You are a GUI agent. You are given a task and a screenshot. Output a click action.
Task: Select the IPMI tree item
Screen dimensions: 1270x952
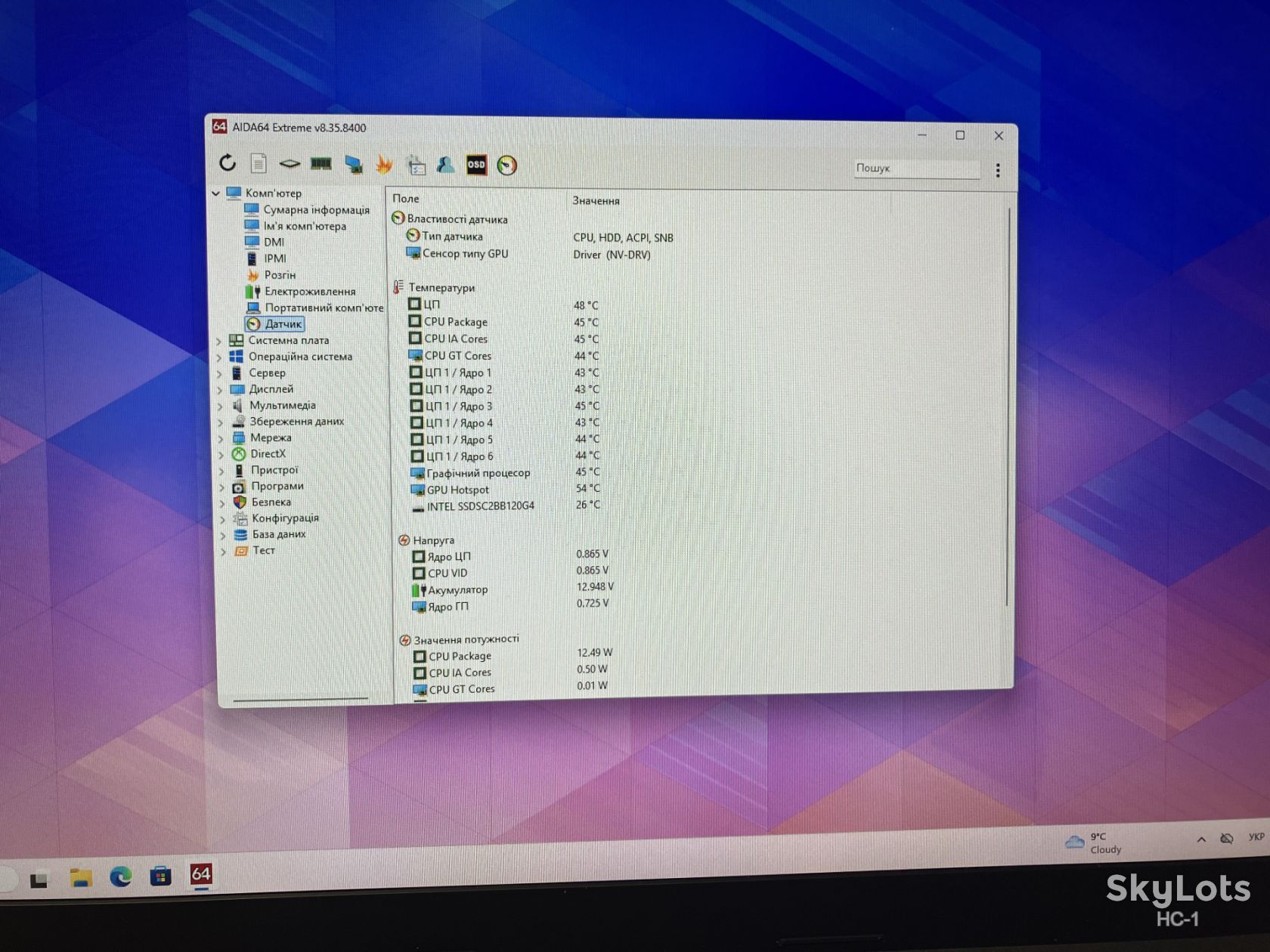(x=266, y=258)
